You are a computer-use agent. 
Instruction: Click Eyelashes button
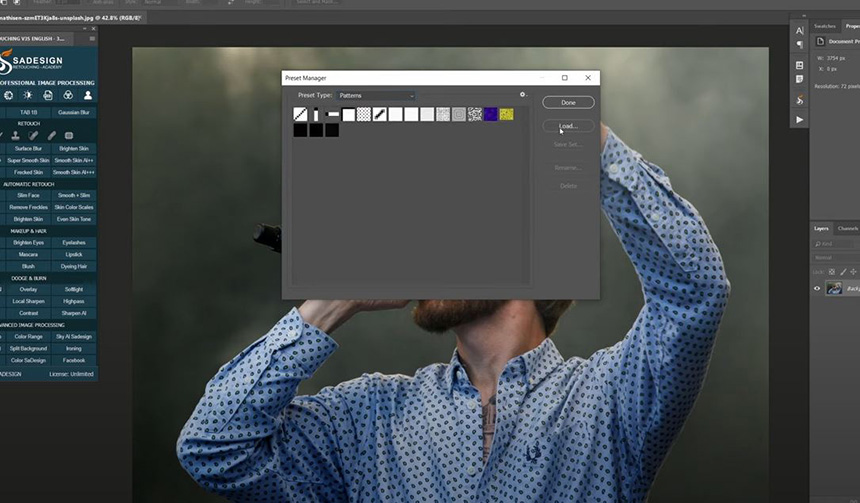point(74,242)
